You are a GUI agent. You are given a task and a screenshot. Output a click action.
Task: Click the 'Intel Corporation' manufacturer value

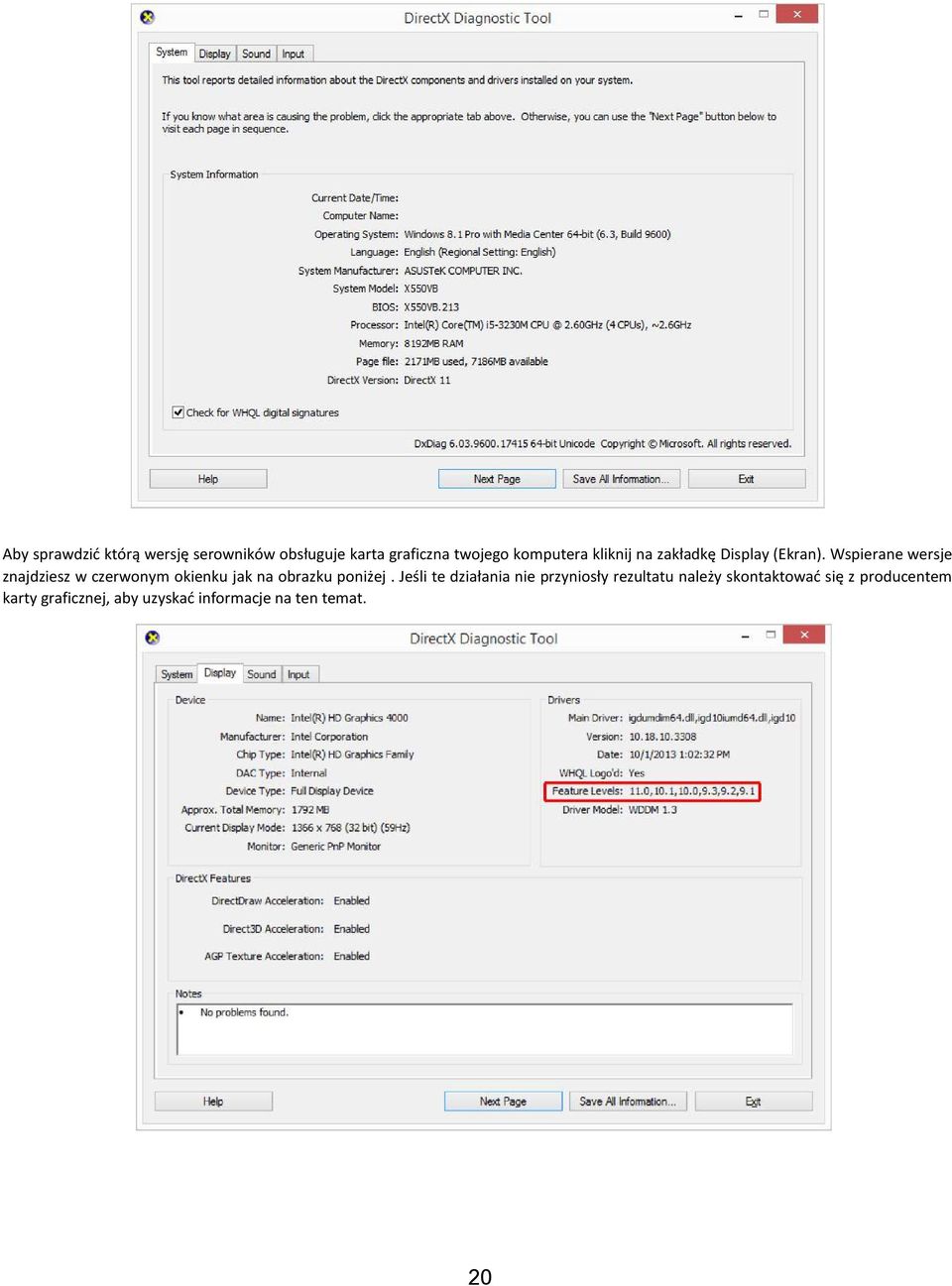pos(329,737)
